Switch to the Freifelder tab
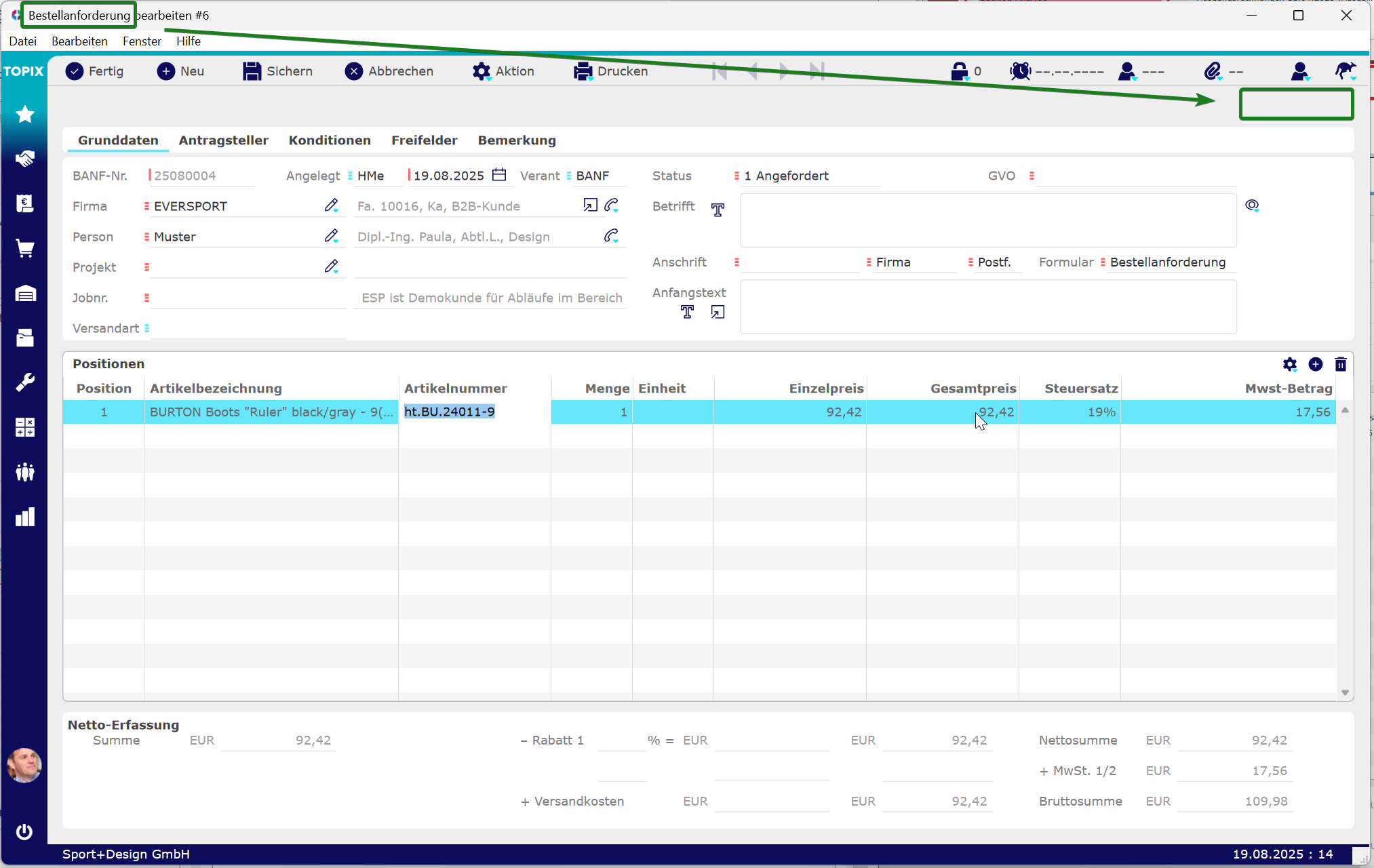 [x=424, y=140]
